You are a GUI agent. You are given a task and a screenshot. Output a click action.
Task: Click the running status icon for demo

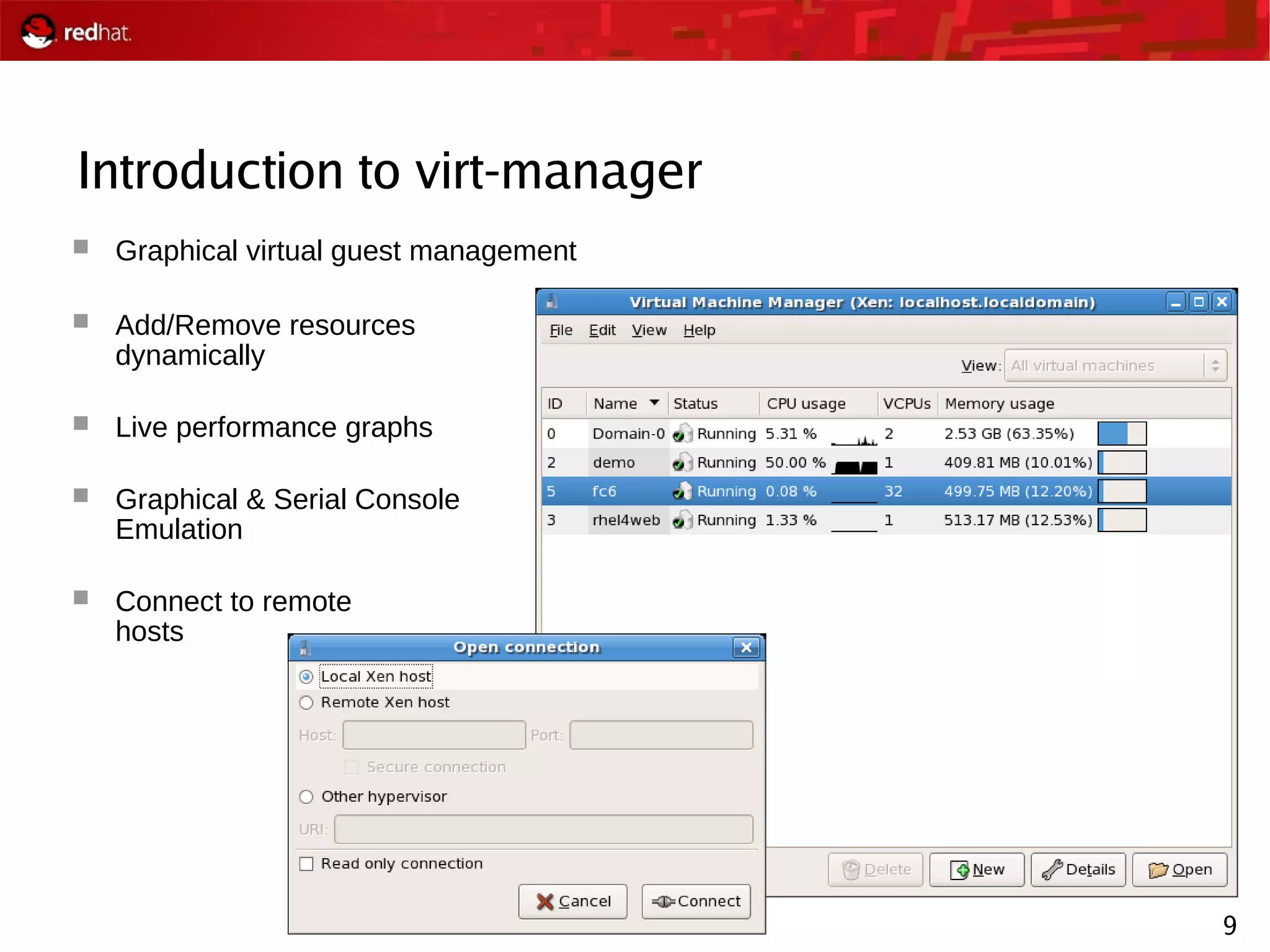(682, 462)
